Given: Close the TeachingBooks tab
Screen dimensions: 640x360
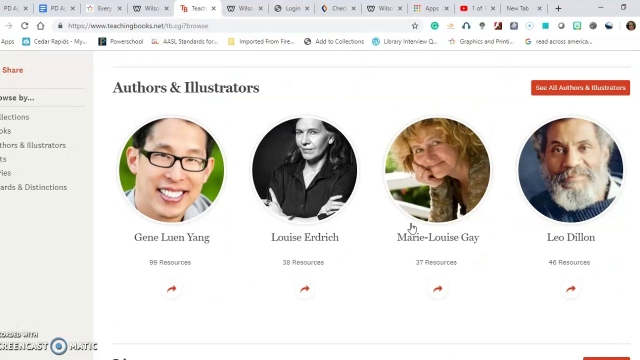Looking at the screenshot, I should [x=213, y=8].
